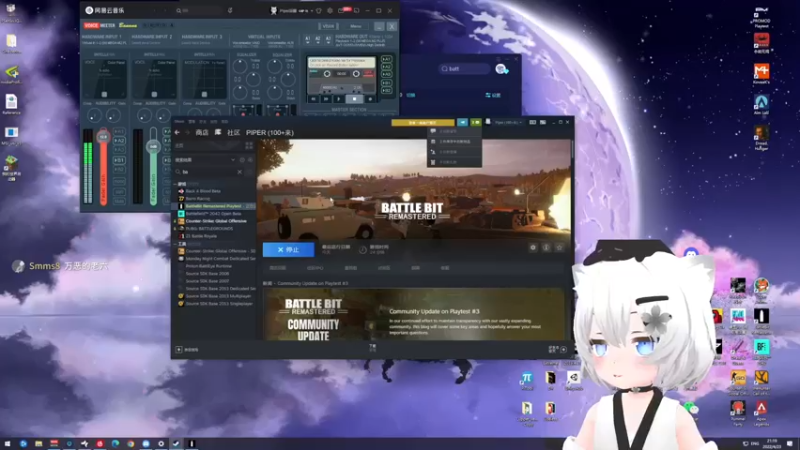Click NetEase Cloud Music search field
Viewport: 800px width, 450px height.
coord(198,10)
